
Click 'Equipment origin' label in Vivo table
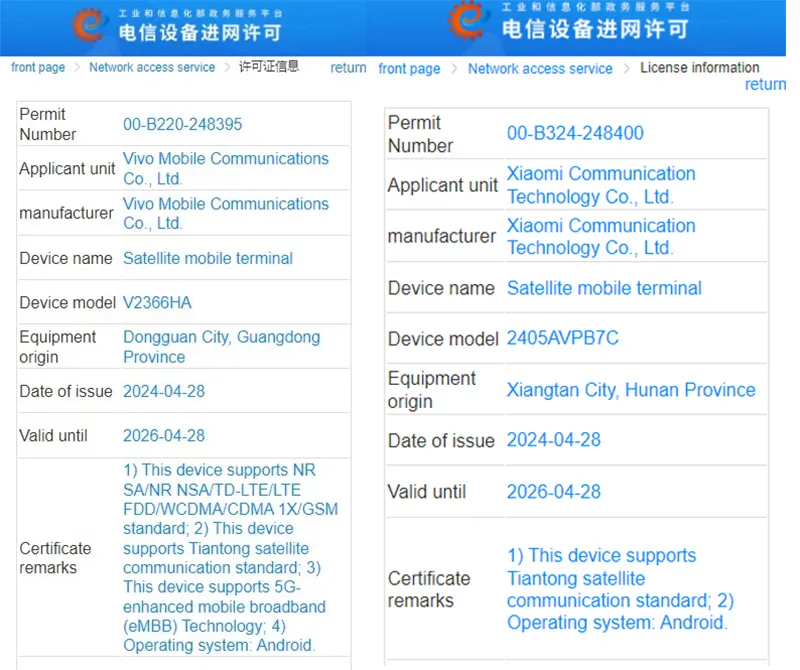click(58, 347)
